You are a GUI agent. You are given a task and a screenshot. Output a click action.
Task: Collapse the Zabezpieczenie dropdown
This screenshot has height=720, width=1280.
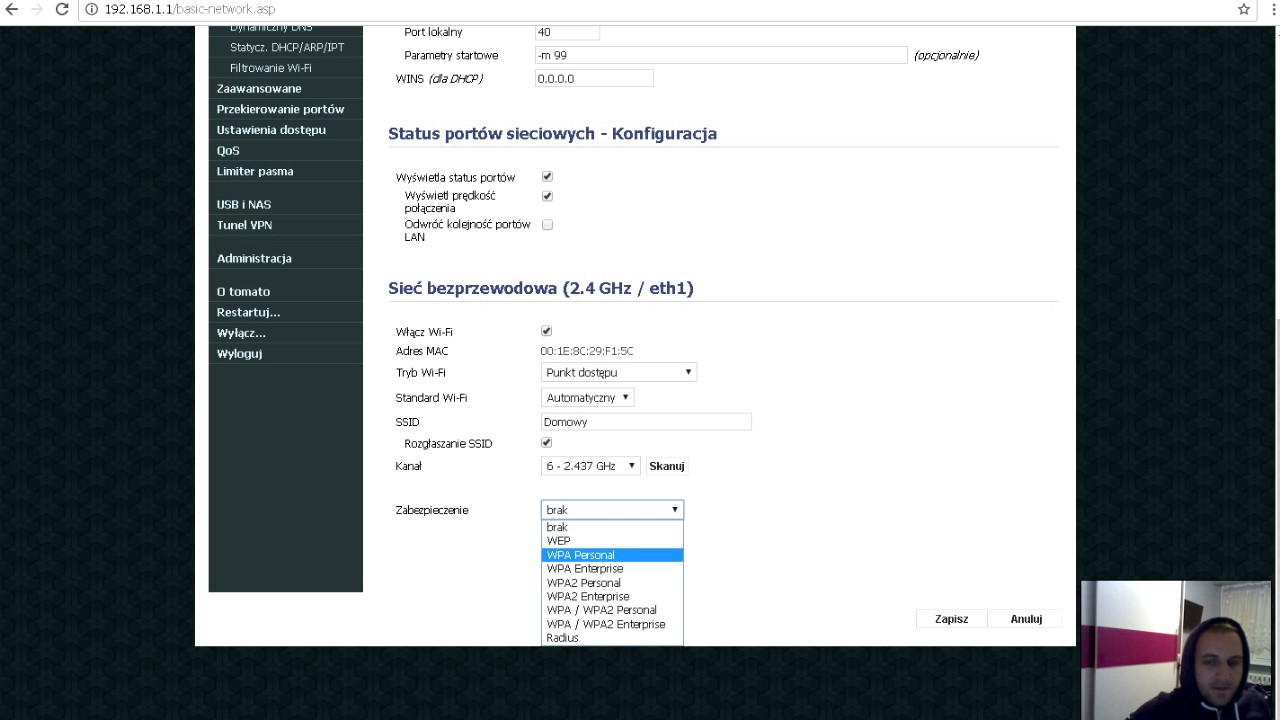[x=612, y=510]
